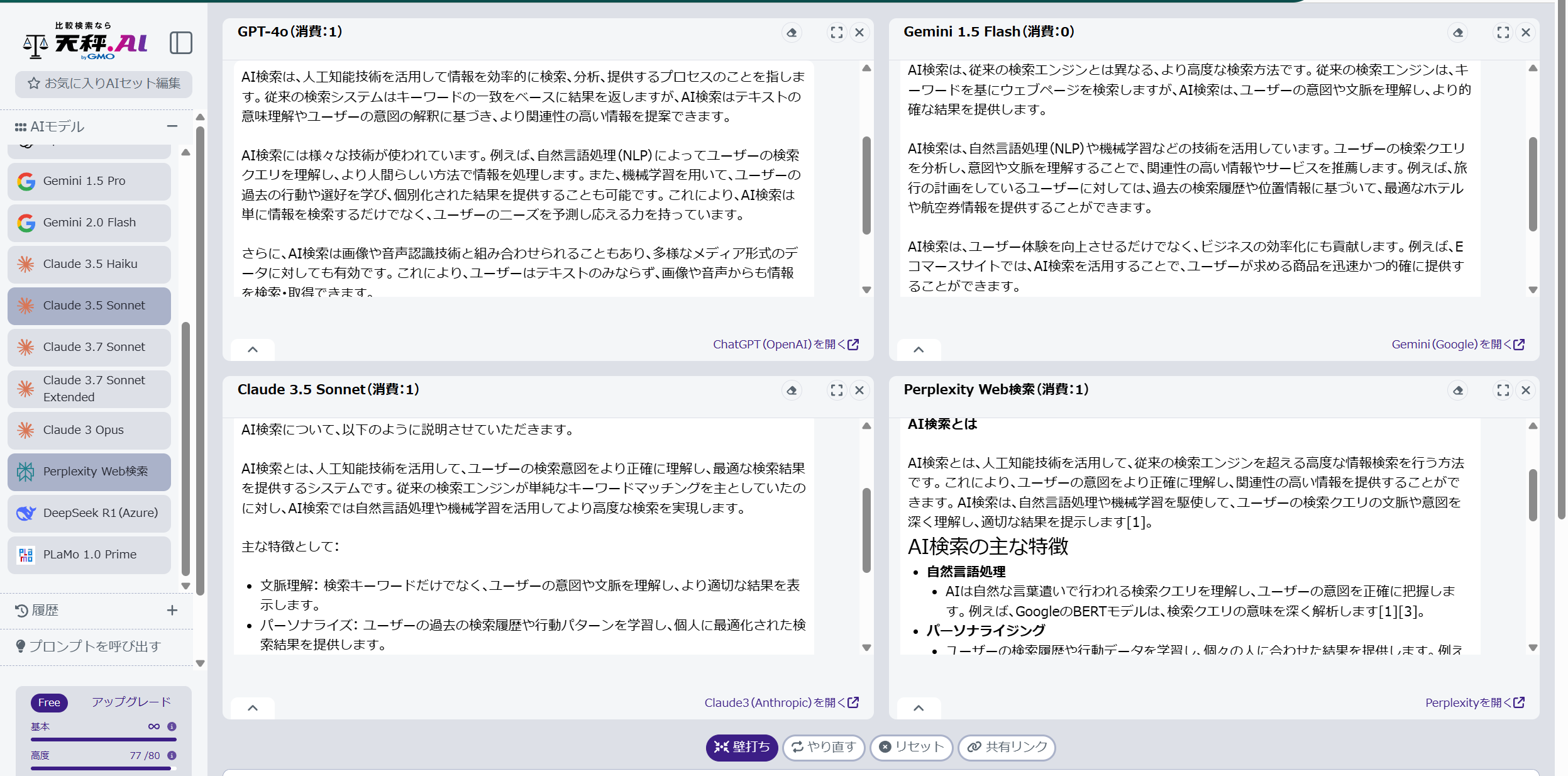Open Gemini (Google)を開く link

coord(1458,345)
